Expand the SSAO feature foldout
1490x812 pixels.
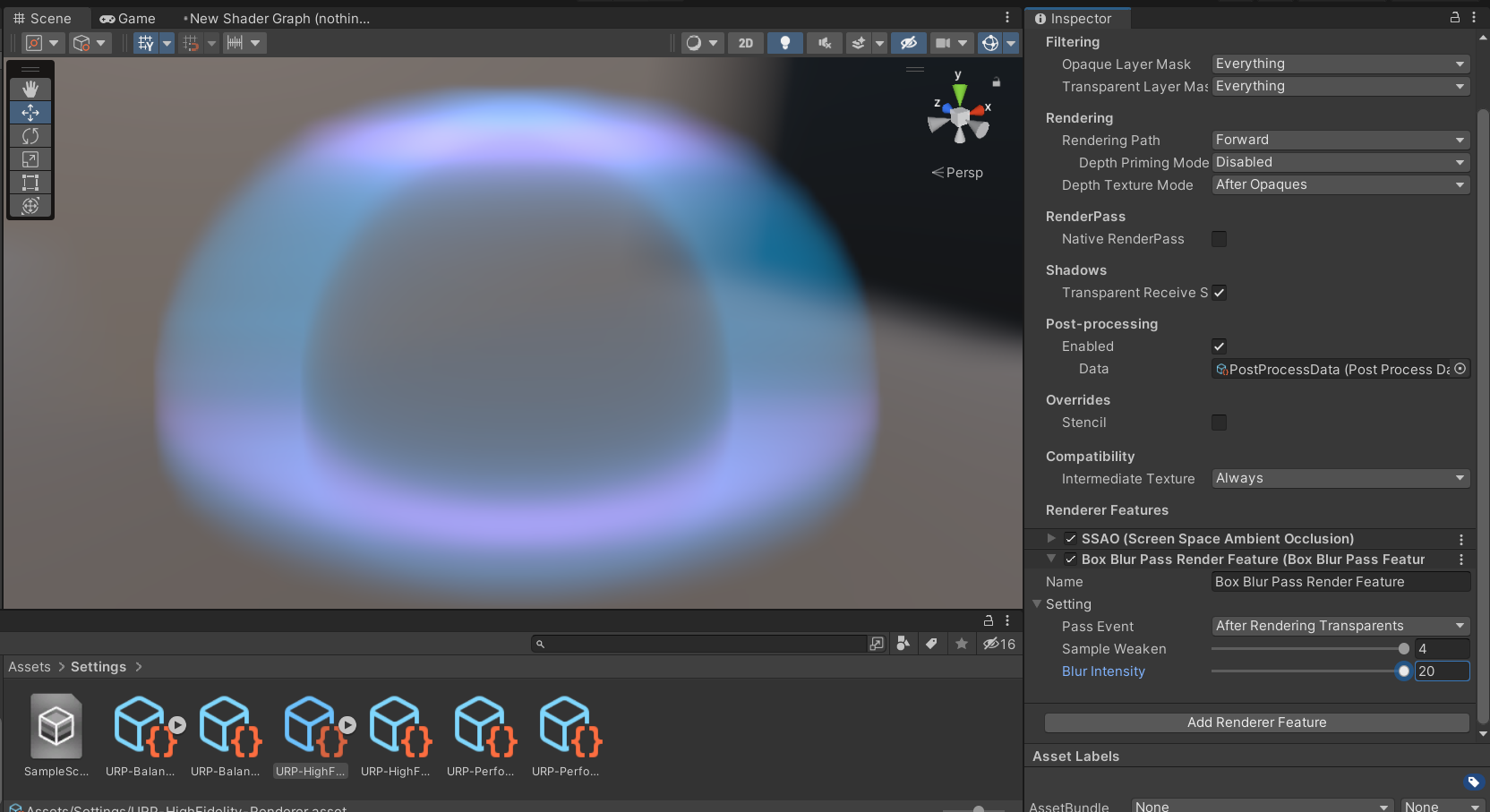tap(1051, 538)
